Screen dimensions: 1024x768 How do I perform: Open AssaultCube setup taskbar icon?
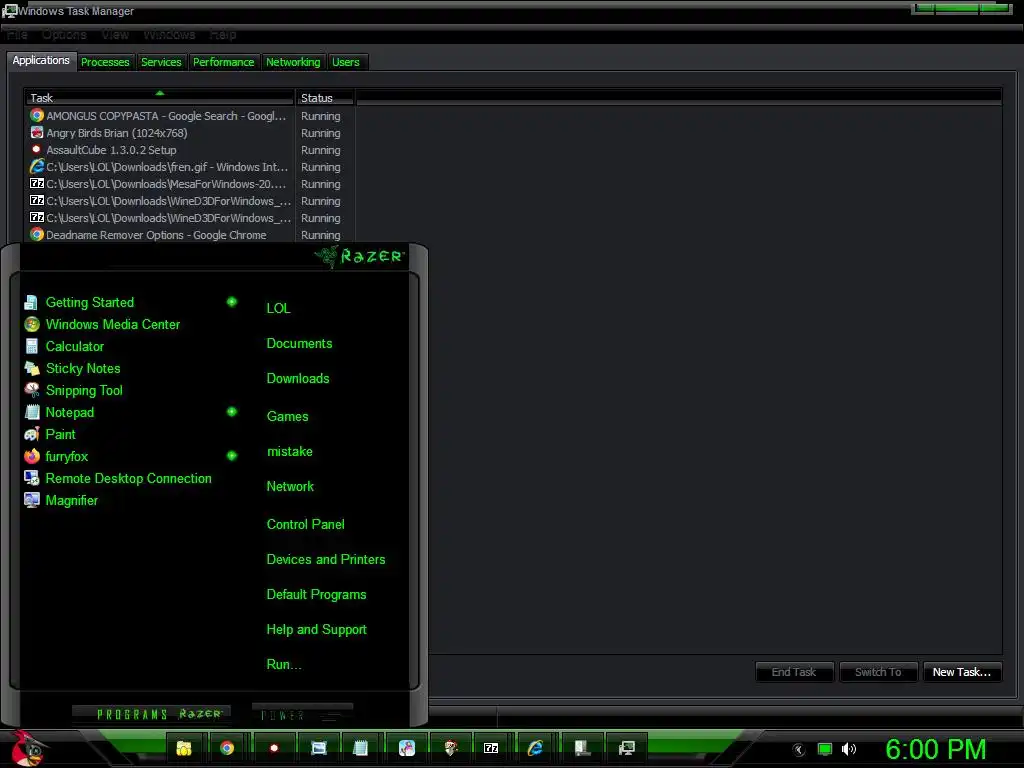(x=274, y=748)
